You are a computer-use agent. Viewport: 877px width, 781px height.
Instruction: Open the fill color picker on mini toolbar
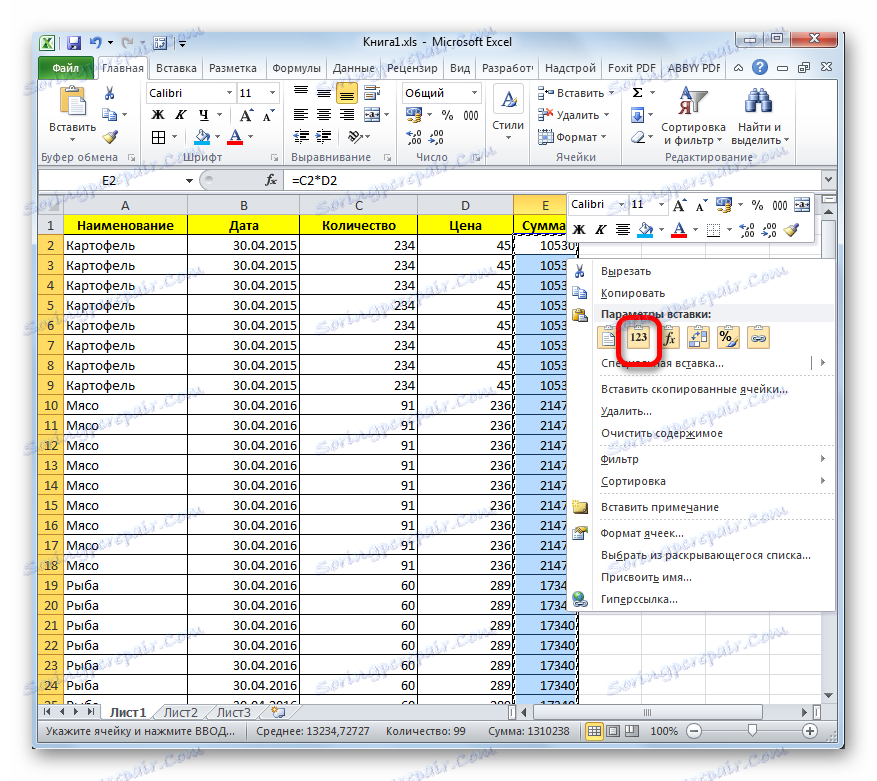(644, 229)
